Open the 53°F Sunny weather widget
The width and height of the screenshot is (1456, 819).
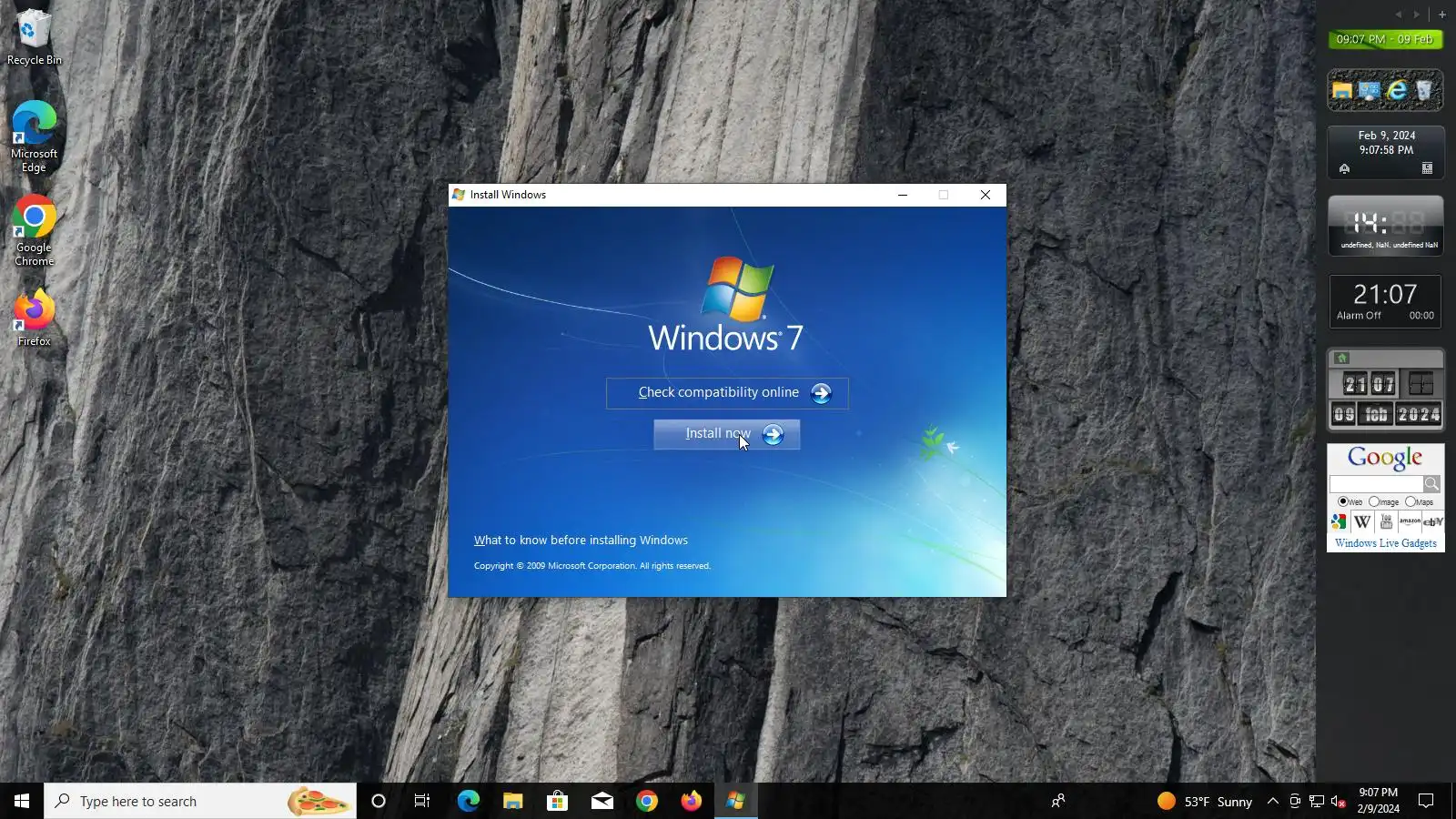(1205, 801)
